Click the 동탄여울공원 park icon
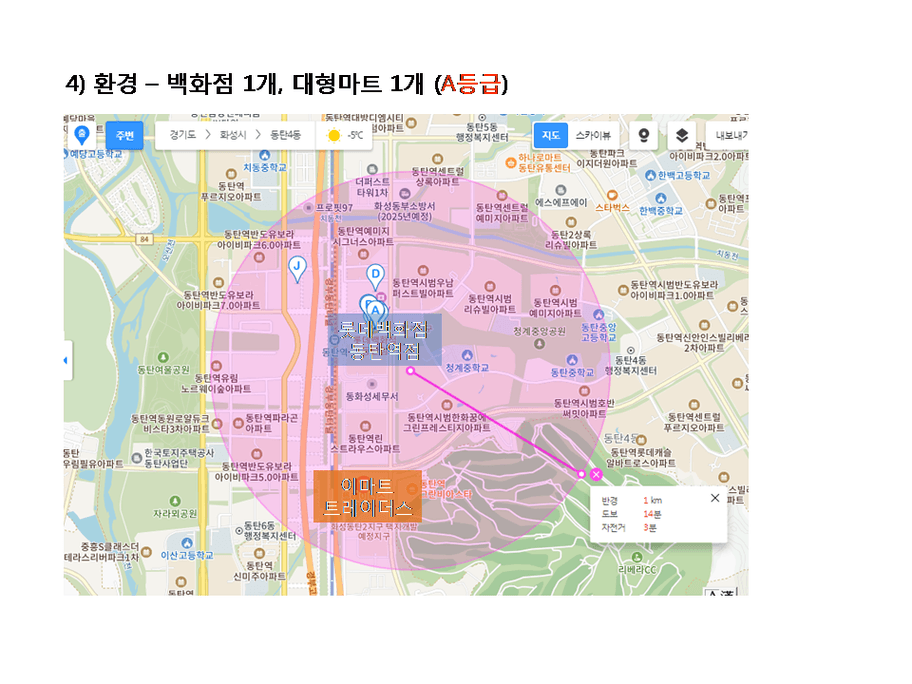 point(163,357)
